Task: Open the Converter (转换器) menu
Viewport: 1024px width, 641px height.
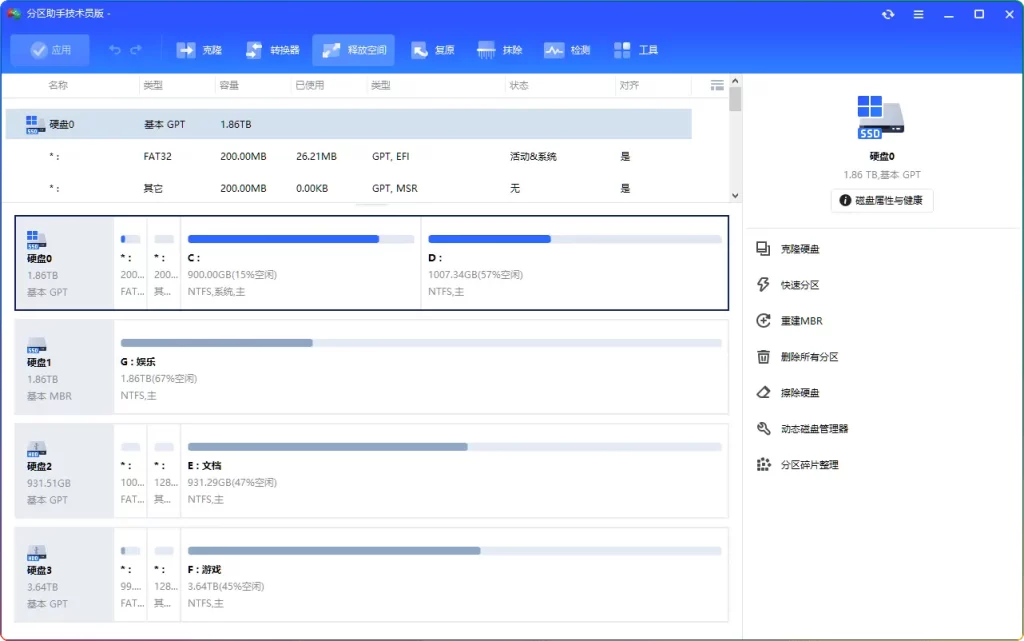Action: pos(272,50)
